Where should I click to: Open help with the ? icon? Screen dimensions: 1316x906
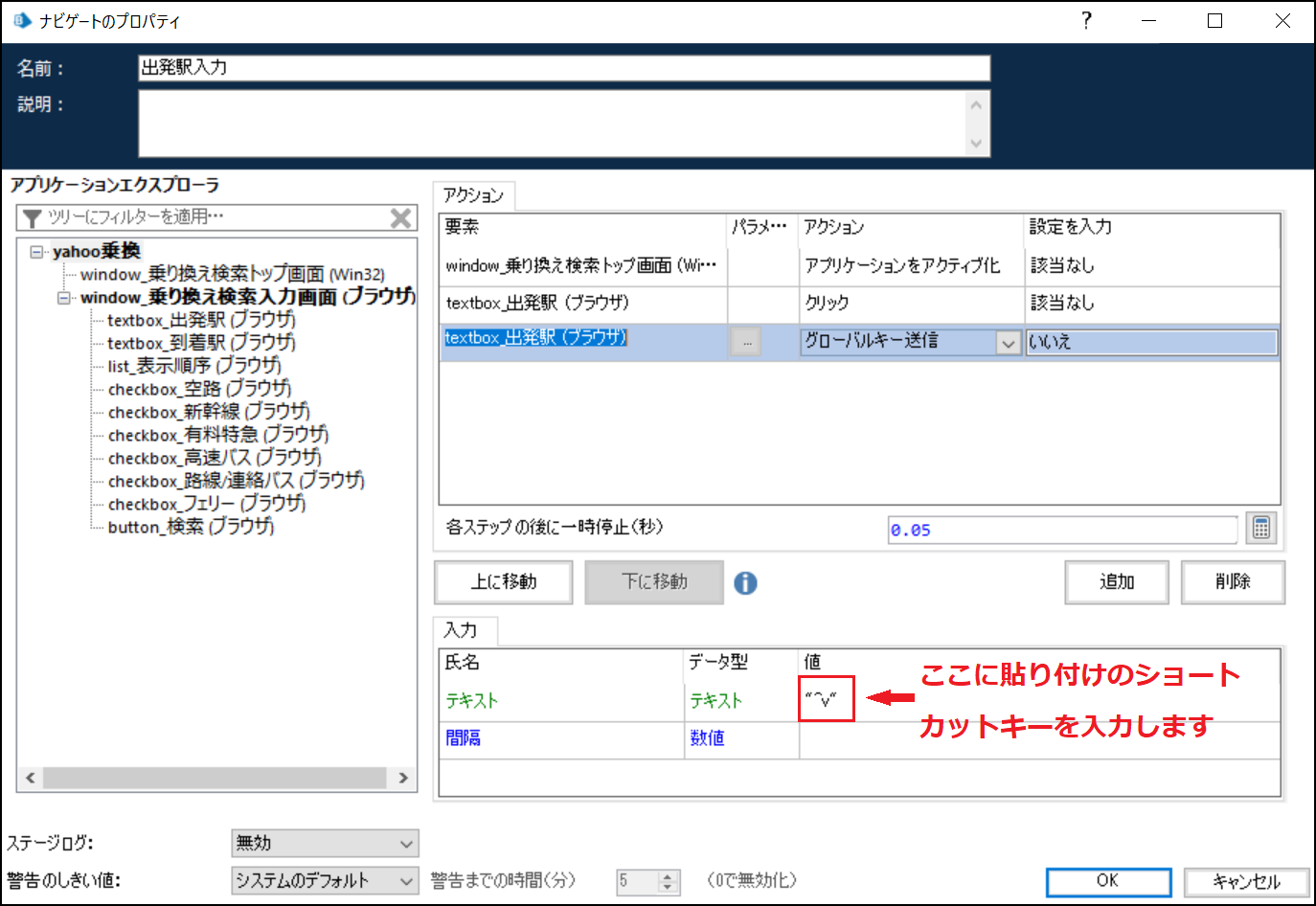tap(1086, 20)
